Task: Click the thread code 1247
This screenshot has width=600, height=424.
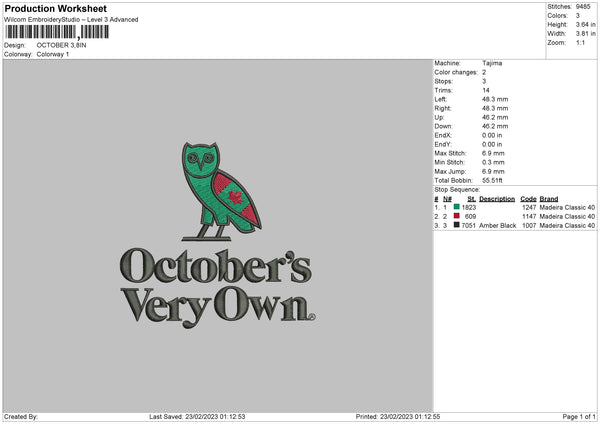Action: coord(529,207)
